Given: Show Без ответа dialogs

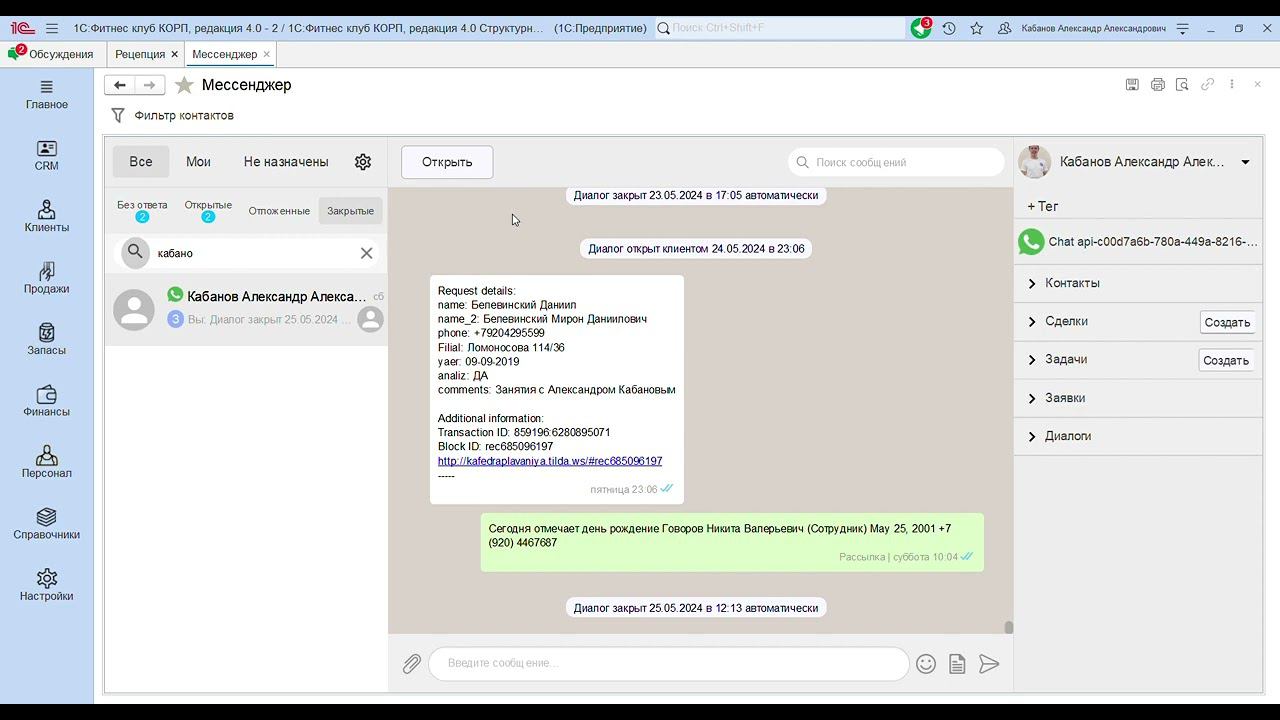Looking at the screenshot, I should pyautogui.click(x=142, y=210).
